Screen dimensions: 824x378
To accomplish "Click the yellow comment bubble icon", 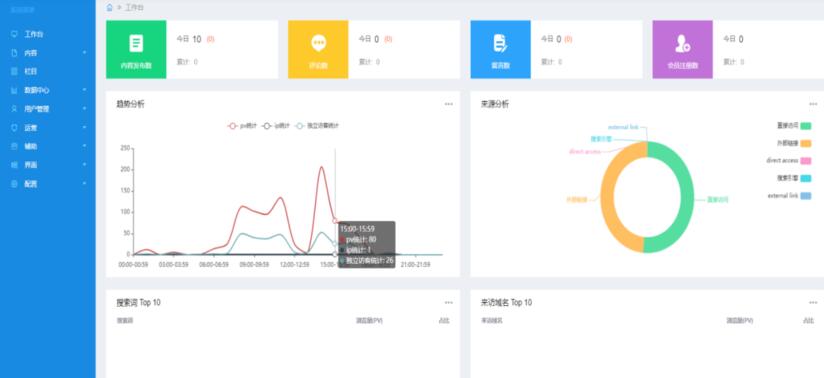I will (x=318, y=43).
